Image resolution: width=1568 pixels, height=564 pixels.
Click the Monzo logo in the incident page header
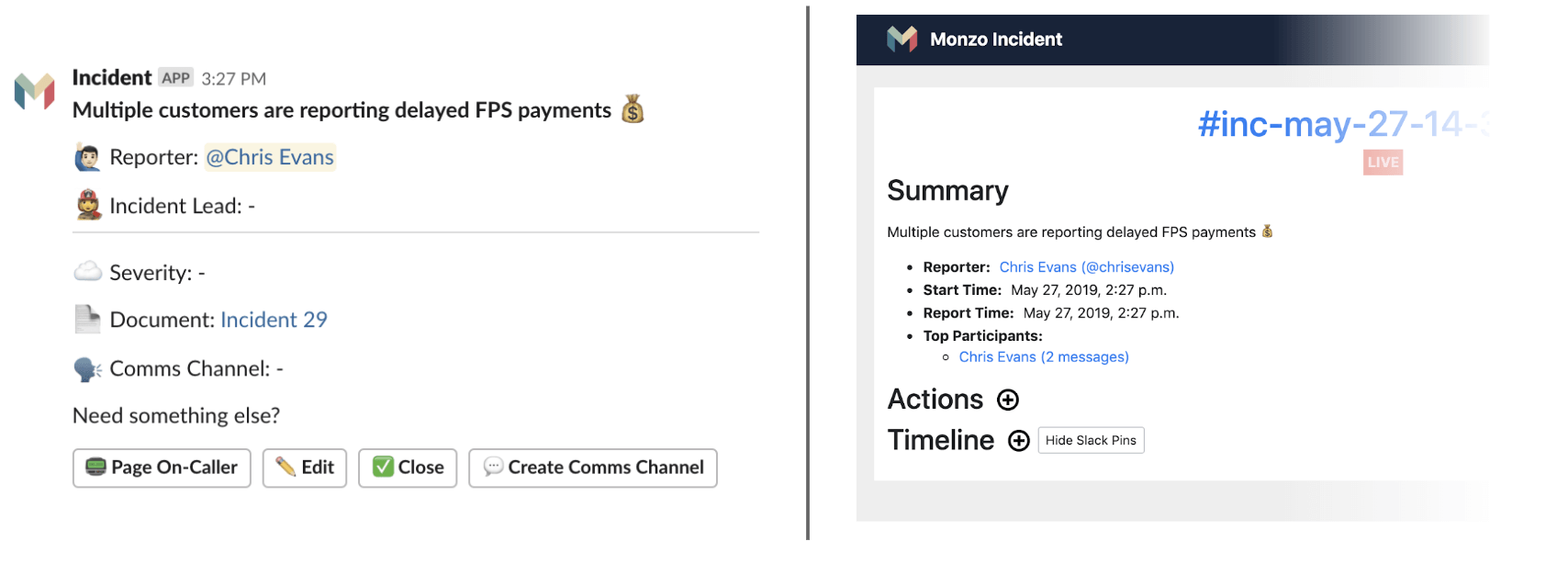coord(902,39)
